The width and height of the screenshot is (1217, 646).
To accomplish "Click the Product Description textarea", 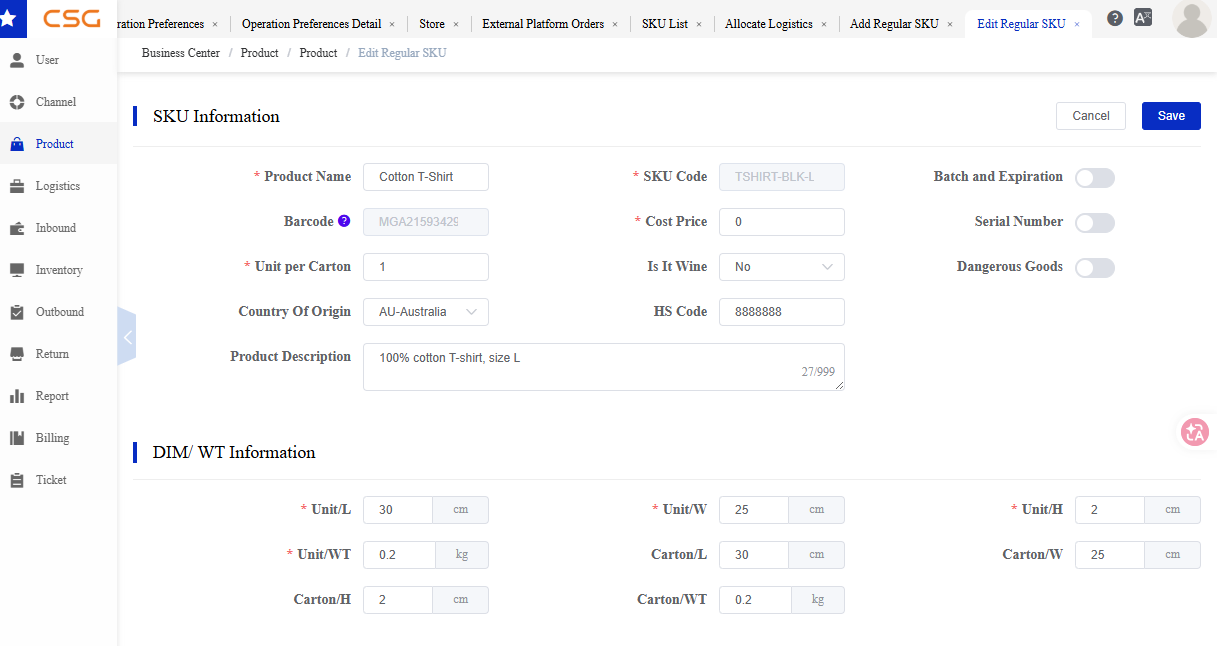I will tap(604, 367).
